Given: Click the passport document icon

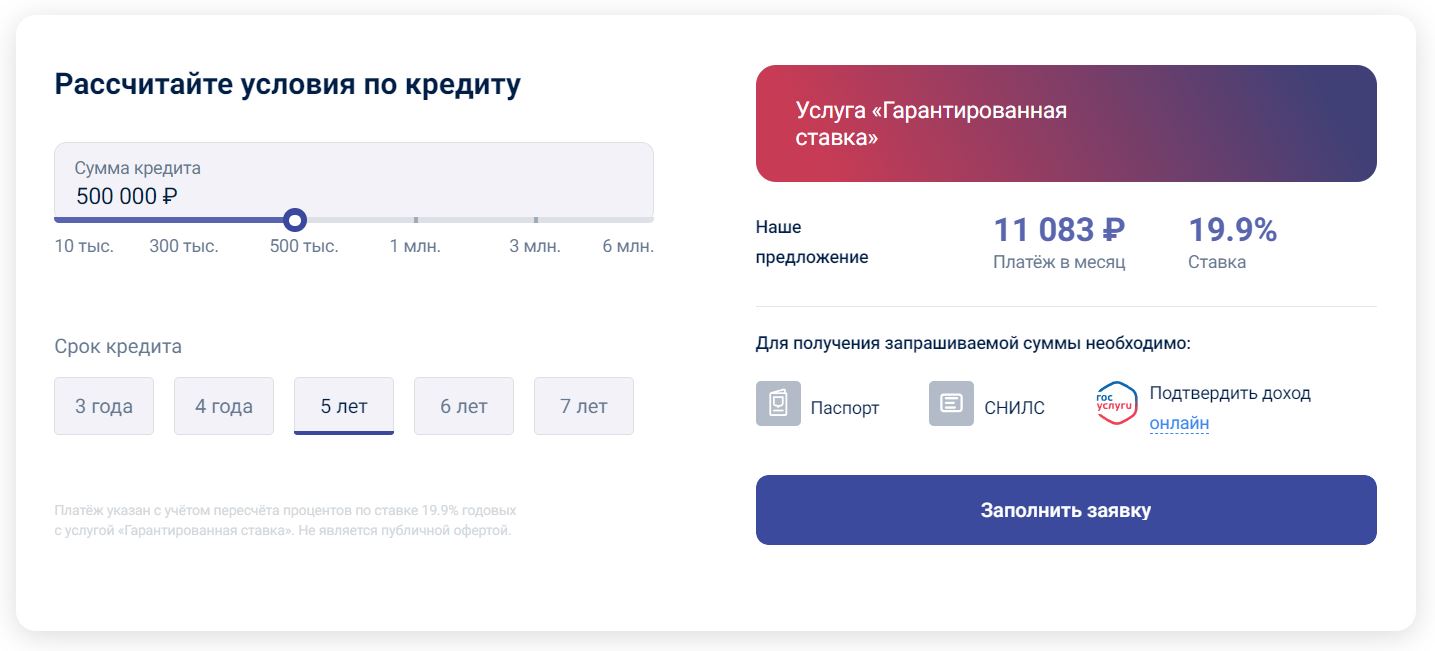Looking at the screenshot, I should tap(778, 404).
